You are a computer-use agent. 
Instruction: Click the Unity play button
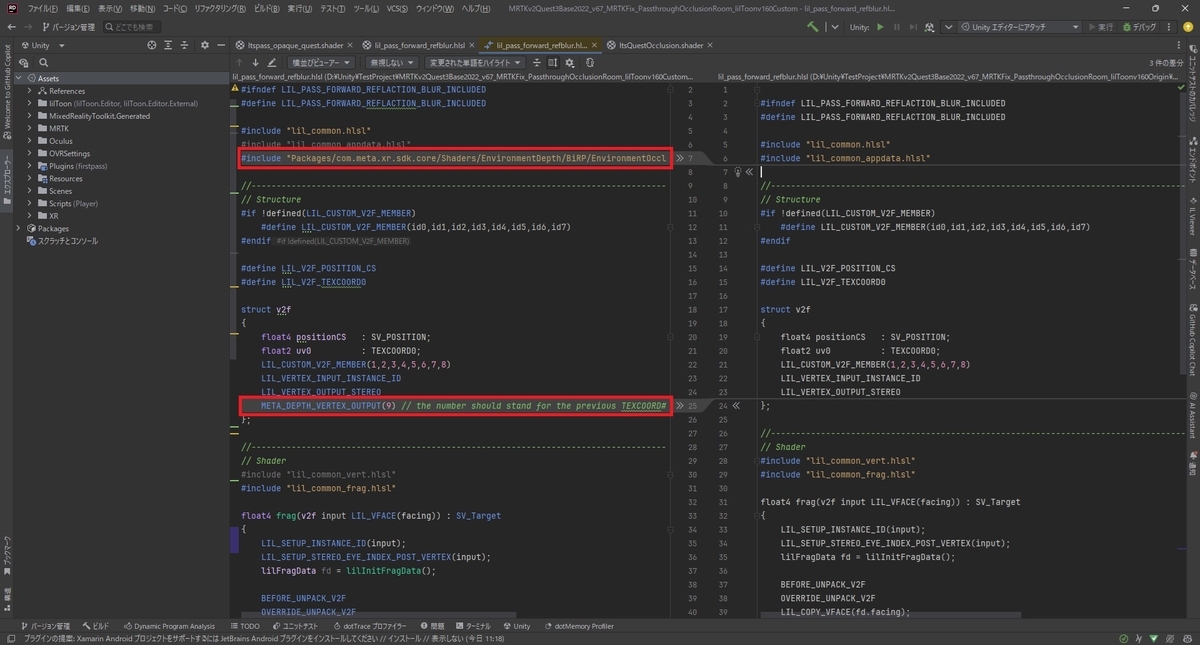tap(880, 27)
